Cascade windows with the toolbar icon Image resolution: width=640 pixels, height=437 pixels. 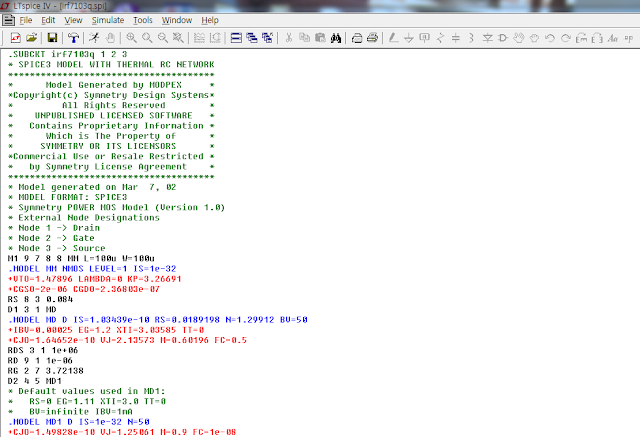click(252, 38)
